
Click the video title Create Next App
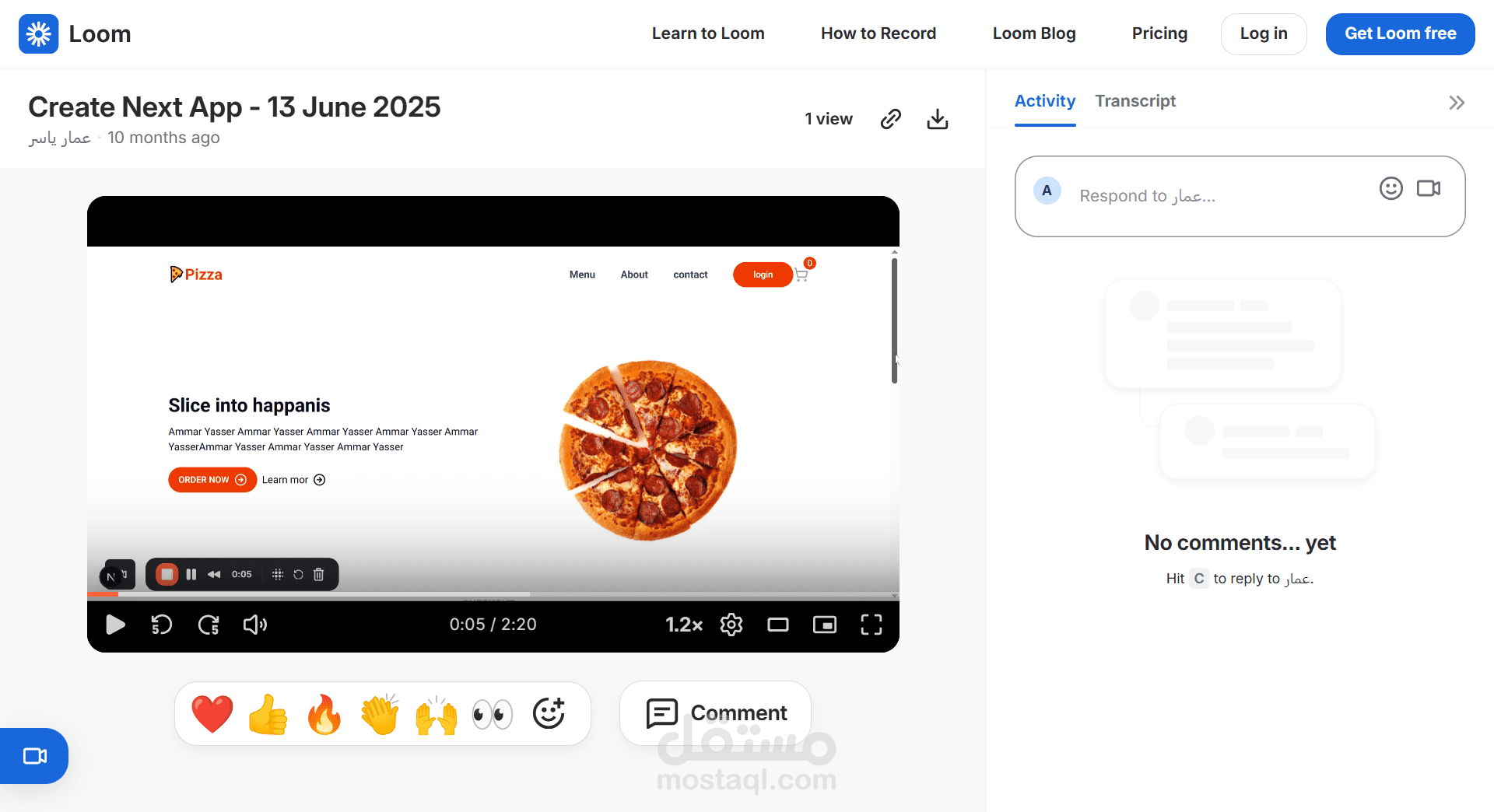(234, 107)
